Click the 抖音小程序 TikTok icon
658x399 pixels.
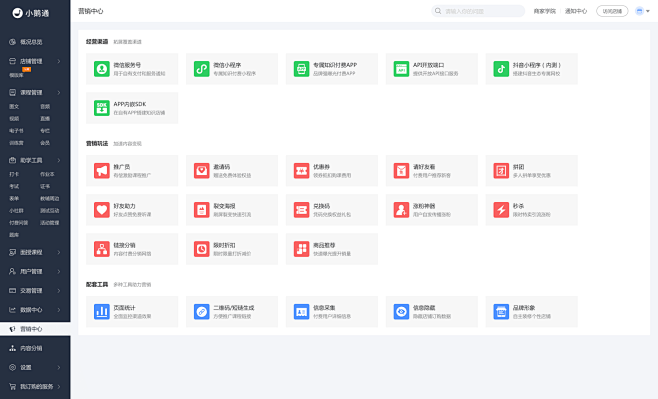[501, 69]
